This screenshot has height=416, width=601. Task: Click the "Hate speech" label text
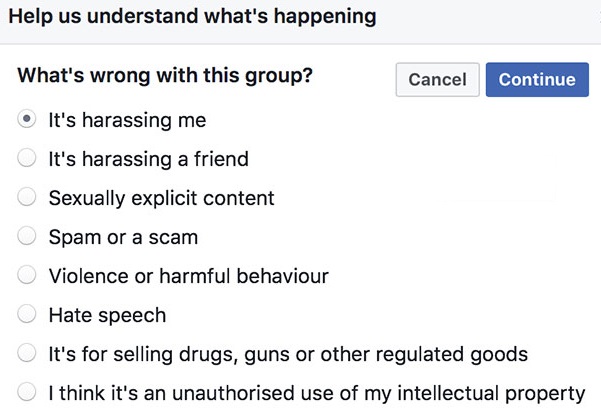click(107, 316)
